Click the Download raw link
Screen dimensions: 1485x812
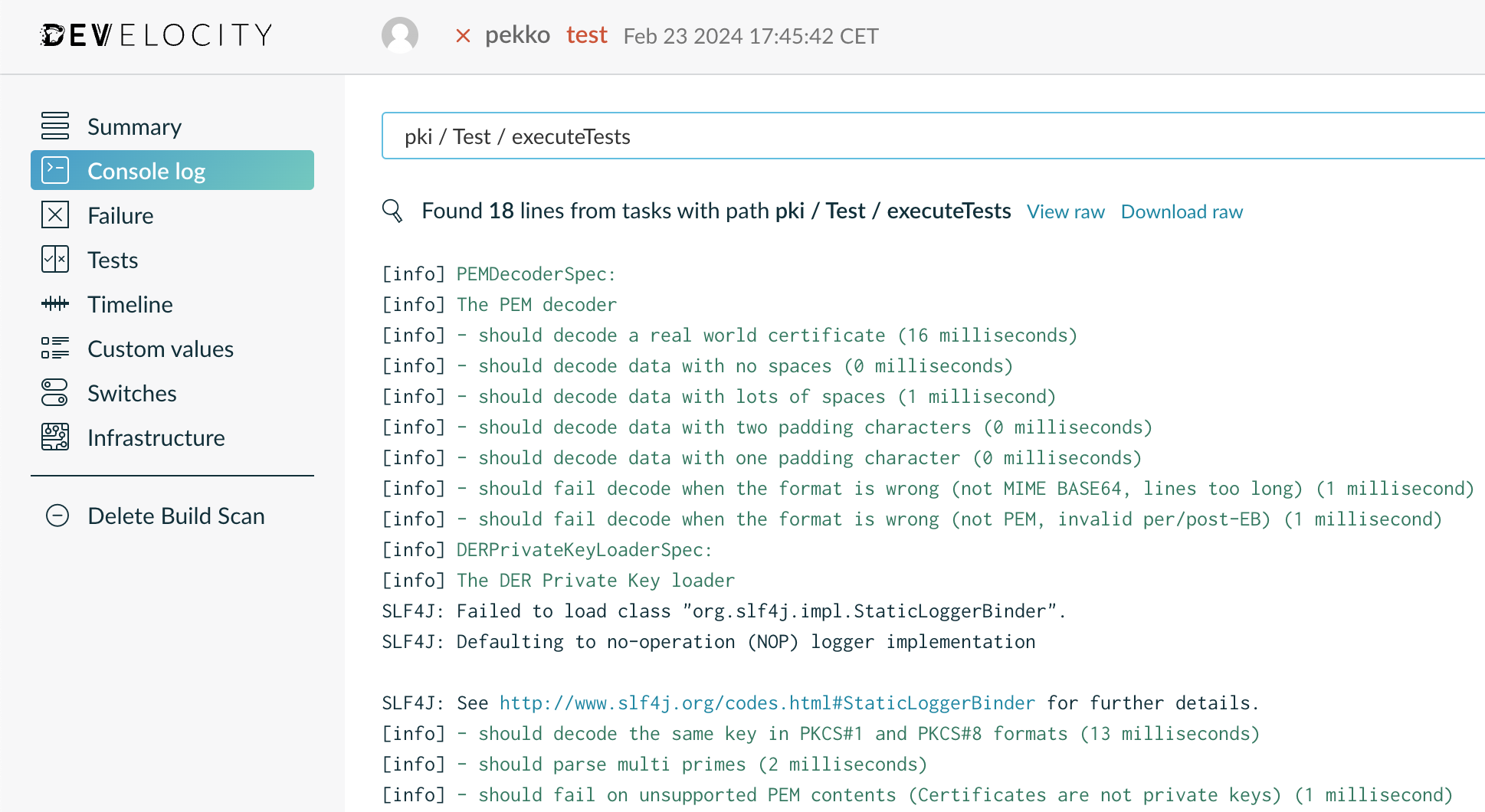click(x=1182, y=211)
